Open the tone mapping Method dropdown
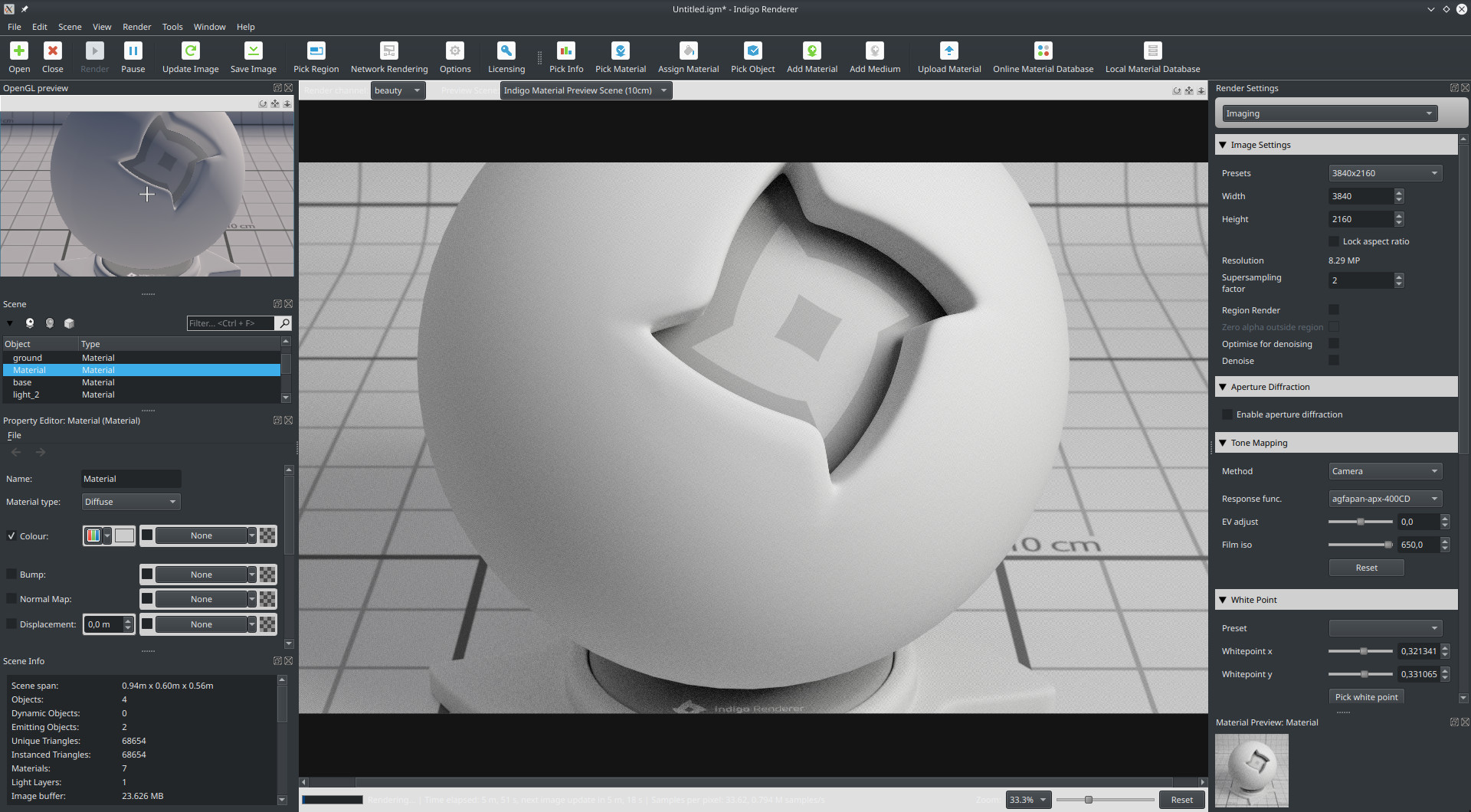 click(x=1385, y=471)
